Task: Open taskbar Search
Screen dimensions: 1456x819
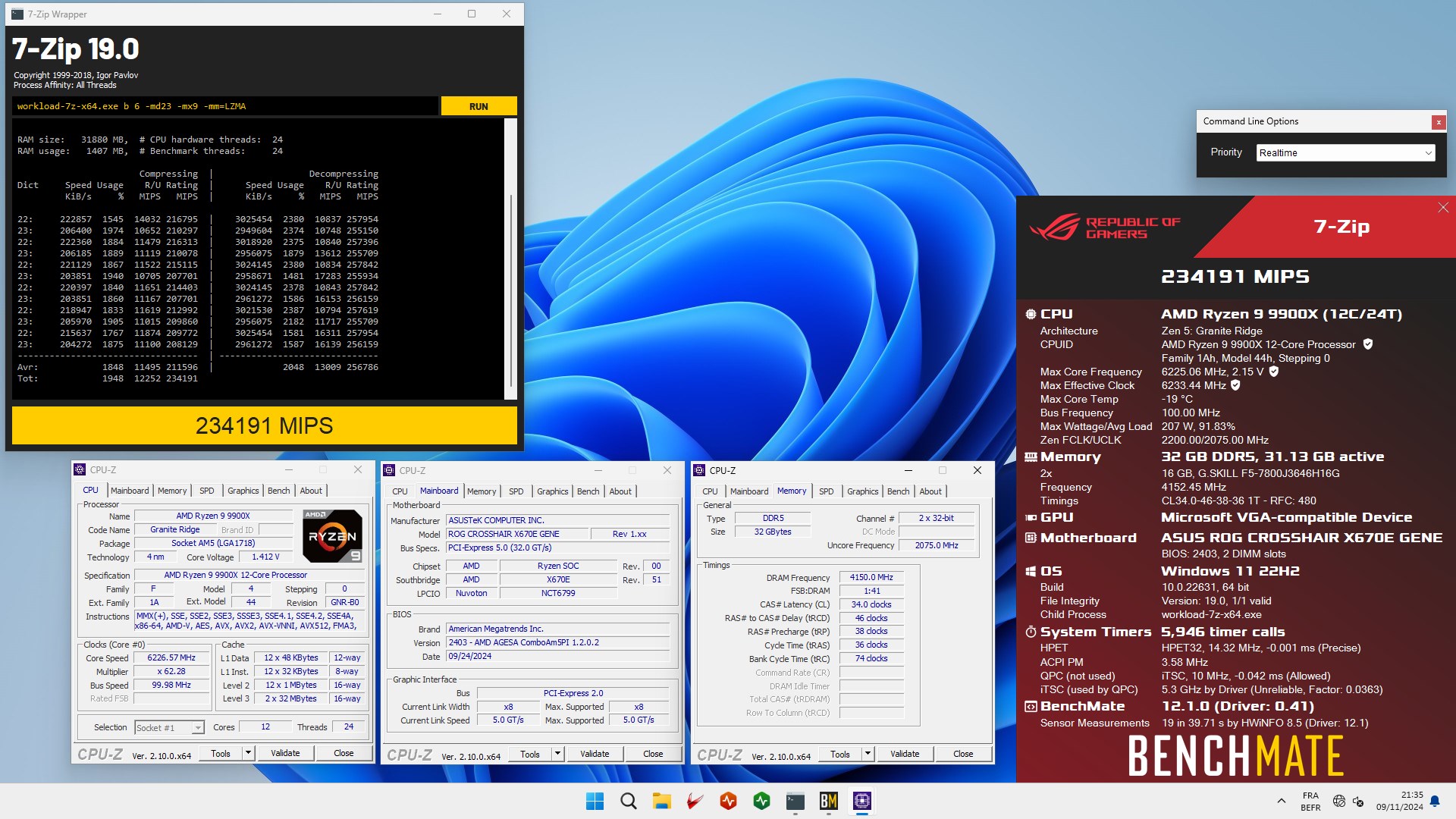Action: [628, 801]
